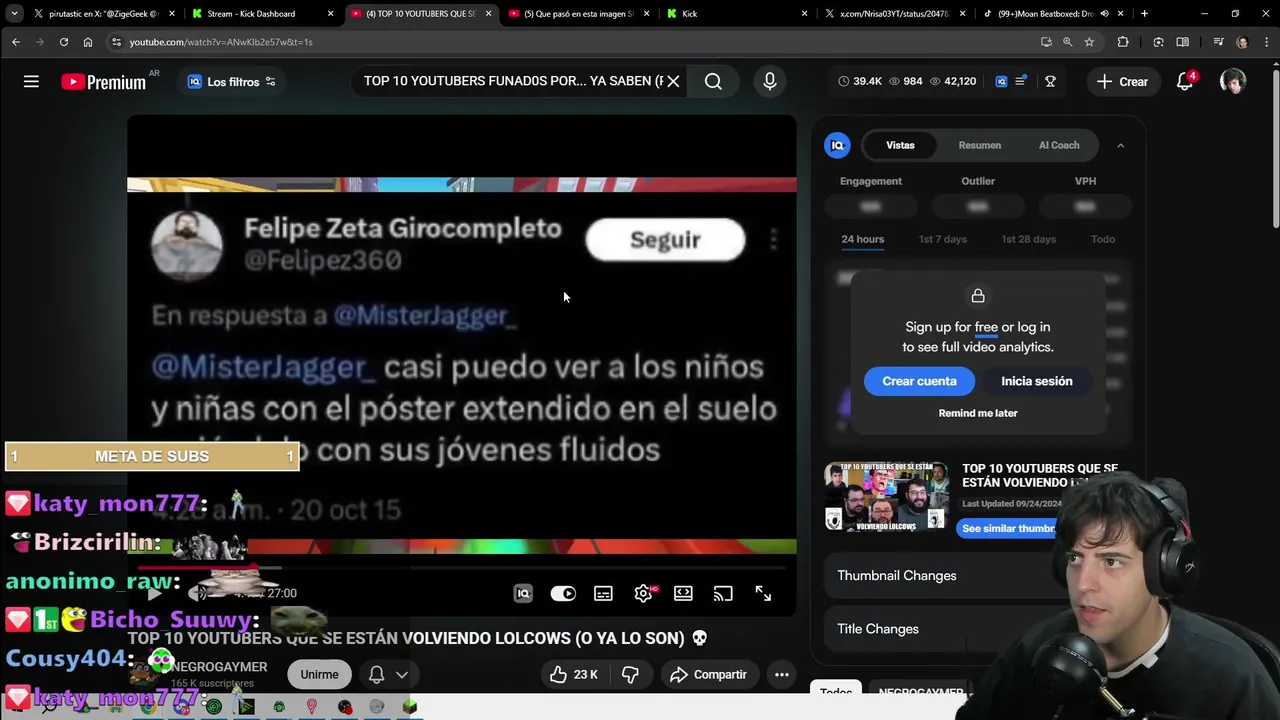This screenshot has height=720, width=1280.
Task: Open the vidIQ list icon in the header
Action: pos(1020,82)
